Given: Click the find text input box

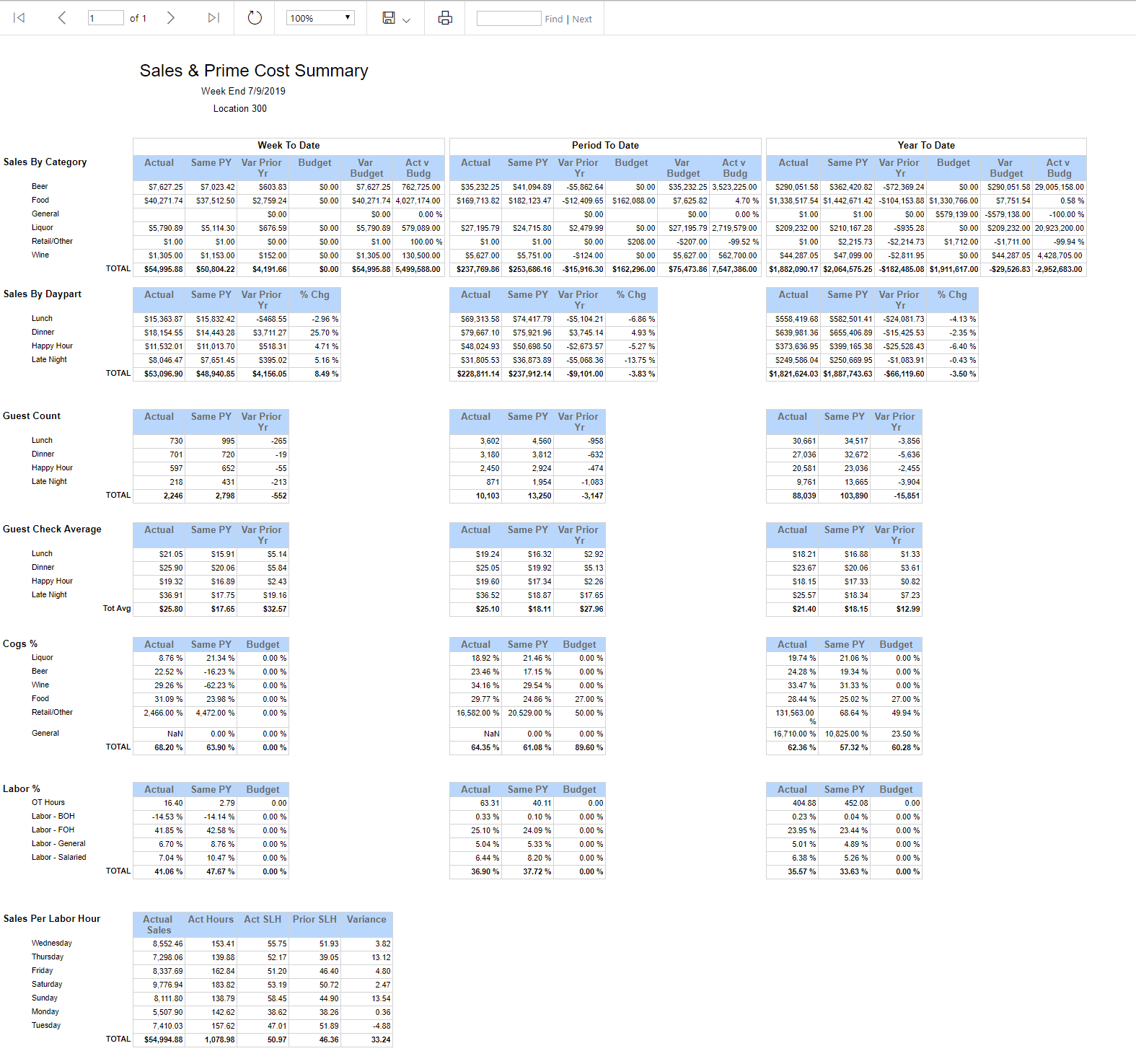Looking at the screenshot, I should pos(508,18).
